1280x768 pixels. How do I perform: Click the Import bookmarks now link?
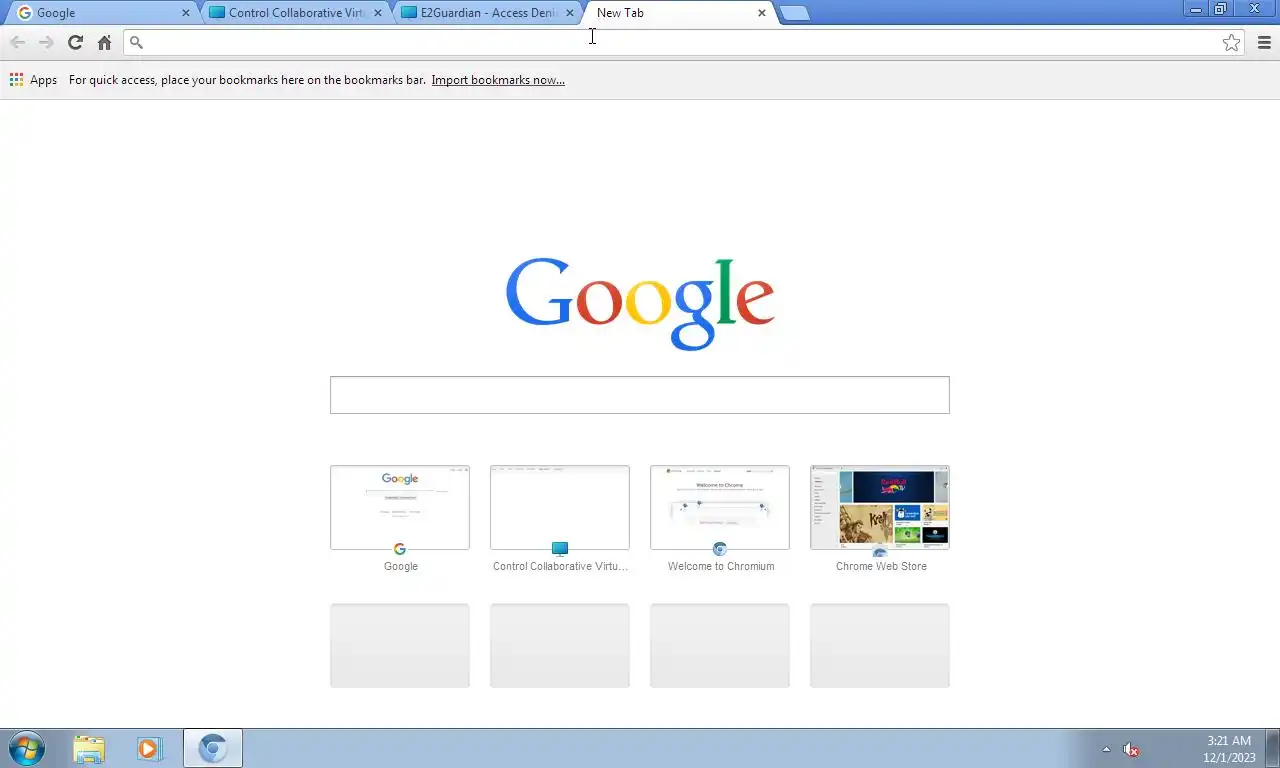click(498, 80)
